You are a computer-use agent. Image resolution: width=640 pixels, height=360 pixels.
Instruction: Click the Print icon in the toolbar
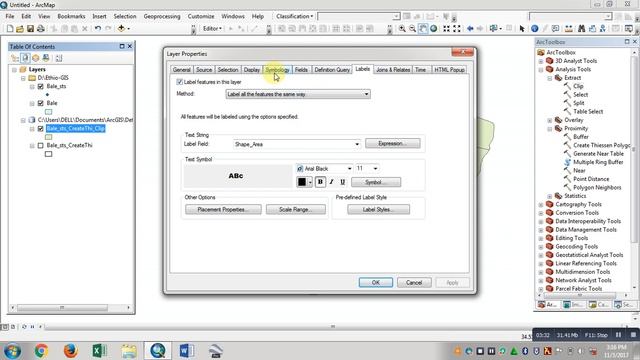41,29
